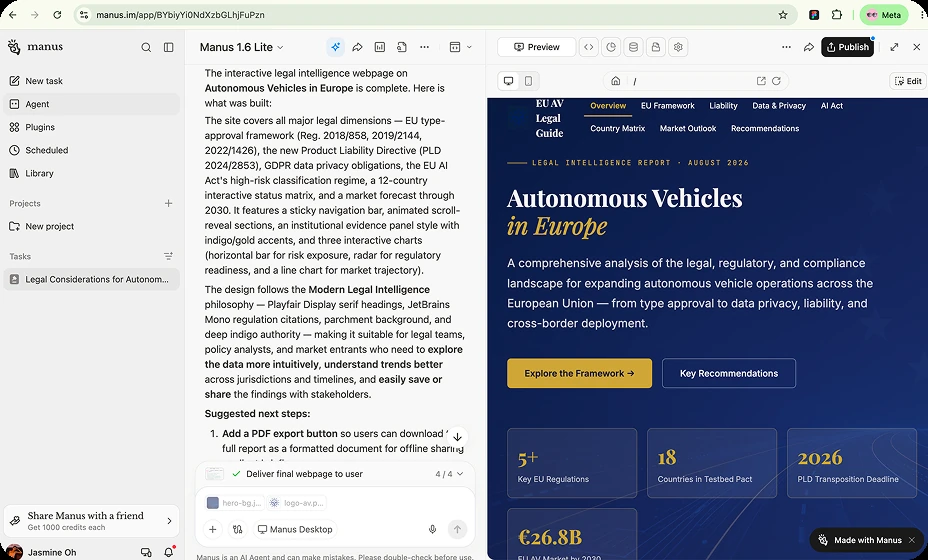Open the preview panel more options menu
This screenshot has height=560, width=928.
(786, 47)
